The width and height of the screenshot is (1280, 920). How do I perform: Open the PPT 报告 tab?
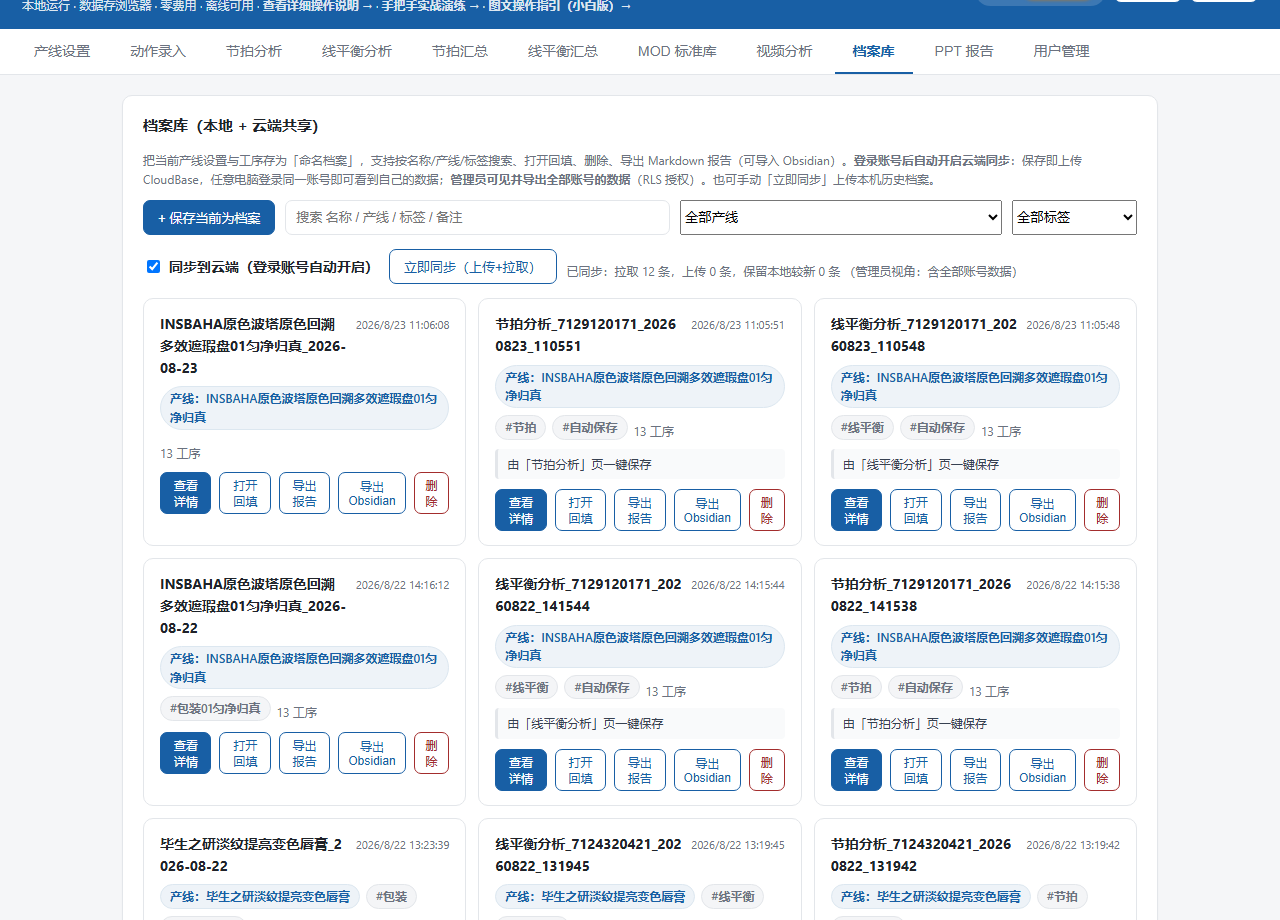pos(964,51)
